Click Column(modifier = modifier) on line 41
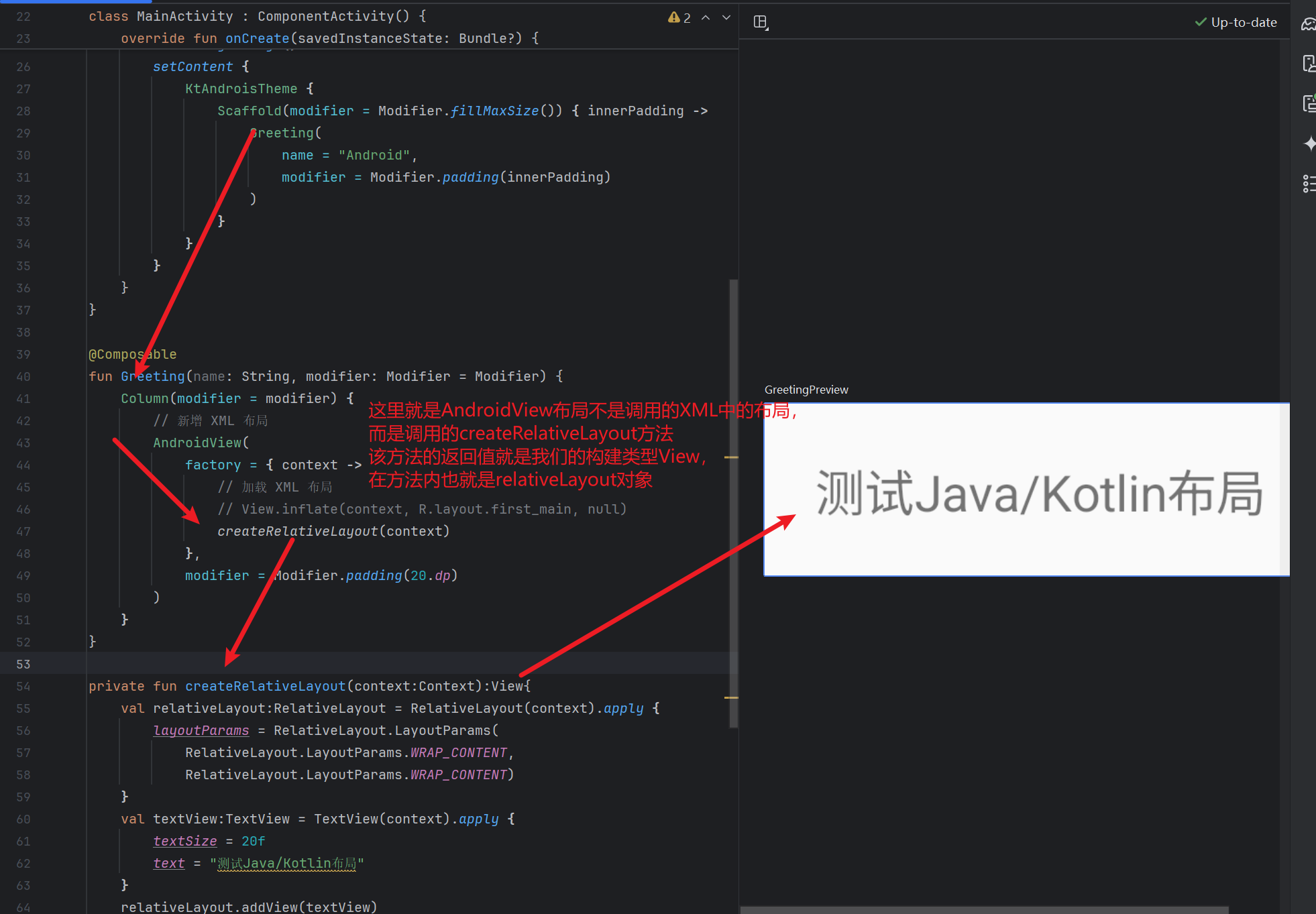 (229, 398)
